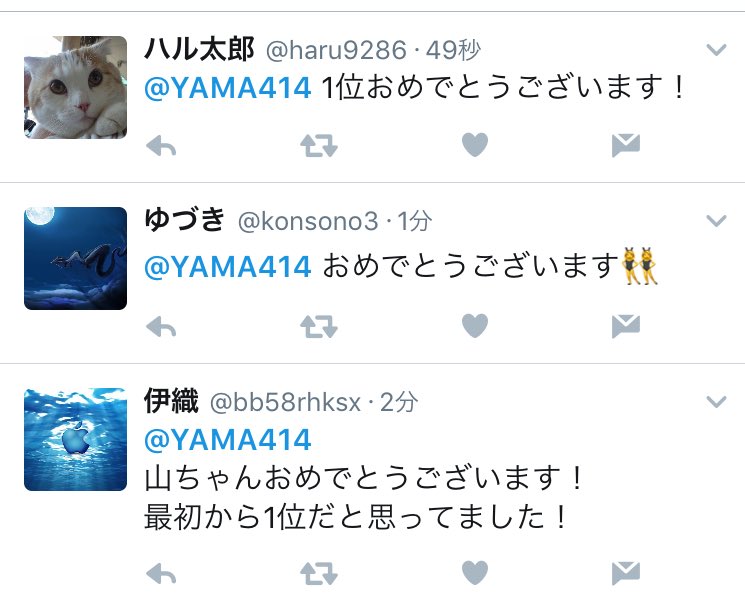View 伊織's profile by username
The height and width of the screenshot is (610, 745).
(285, 402)
